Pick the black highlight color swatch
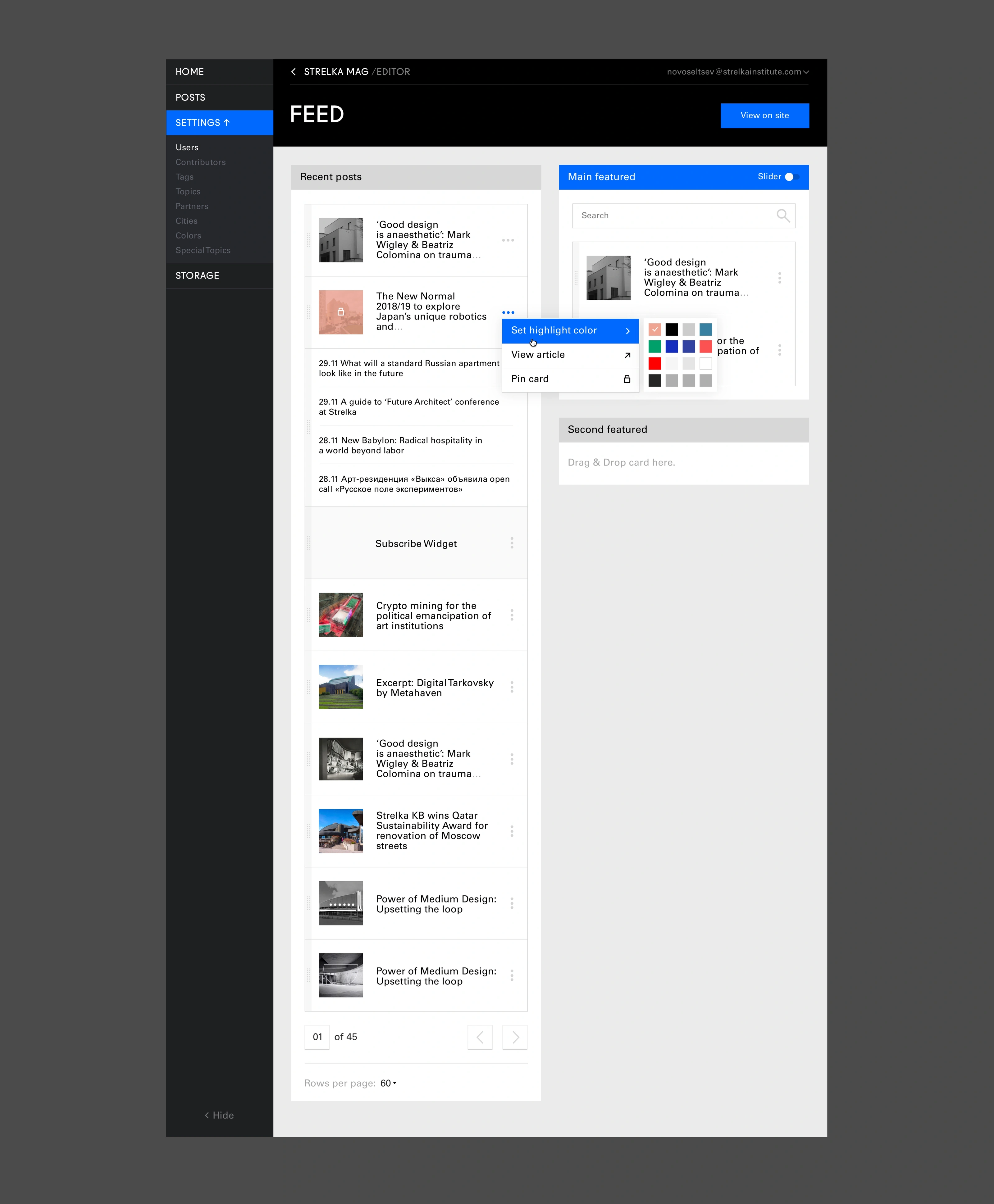Viewport: 994px width, 1204px height. coord(672,330)
